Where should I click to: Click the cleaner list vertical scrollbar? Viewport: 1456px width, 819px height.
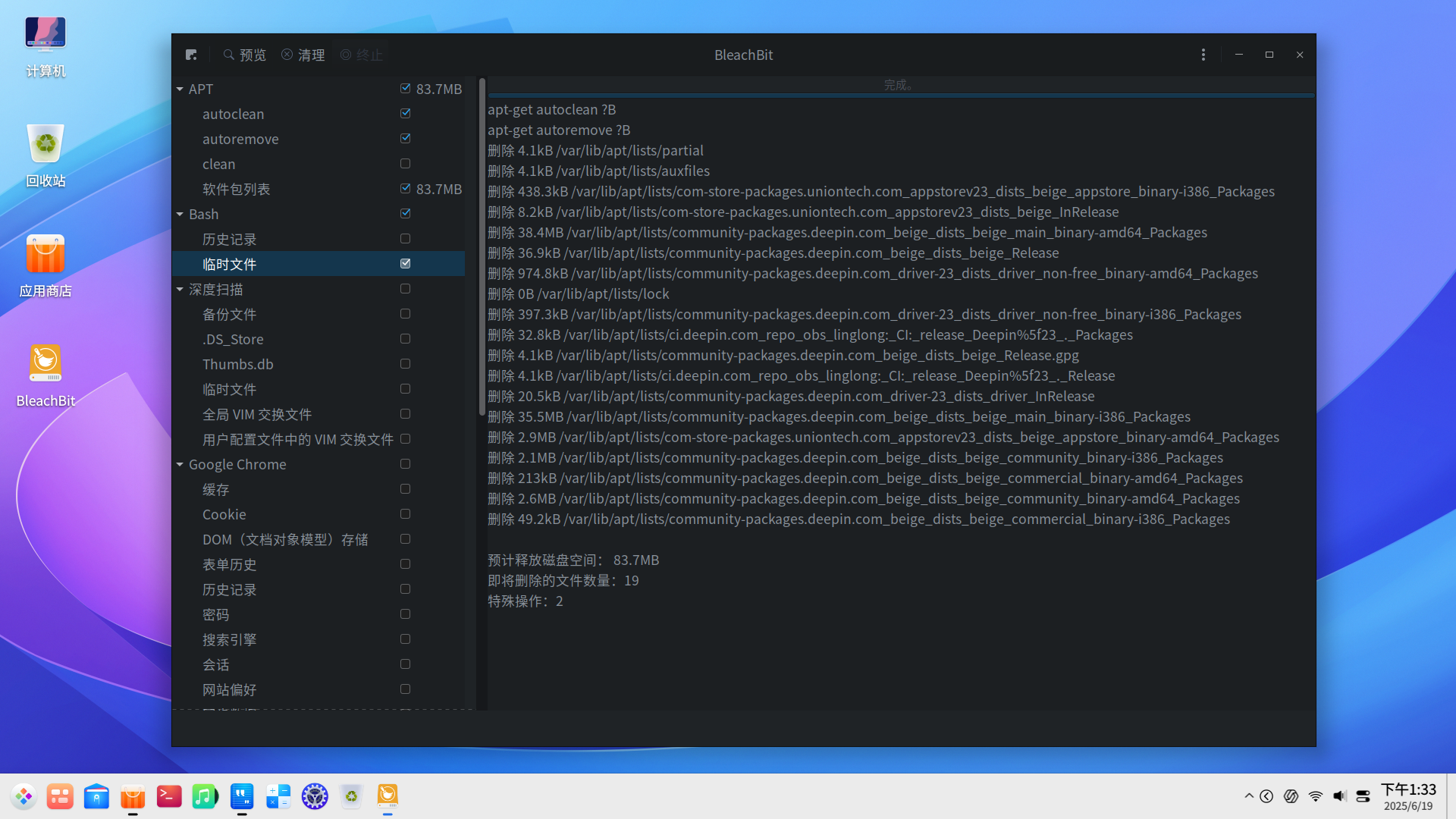click(x=482, y=246)
